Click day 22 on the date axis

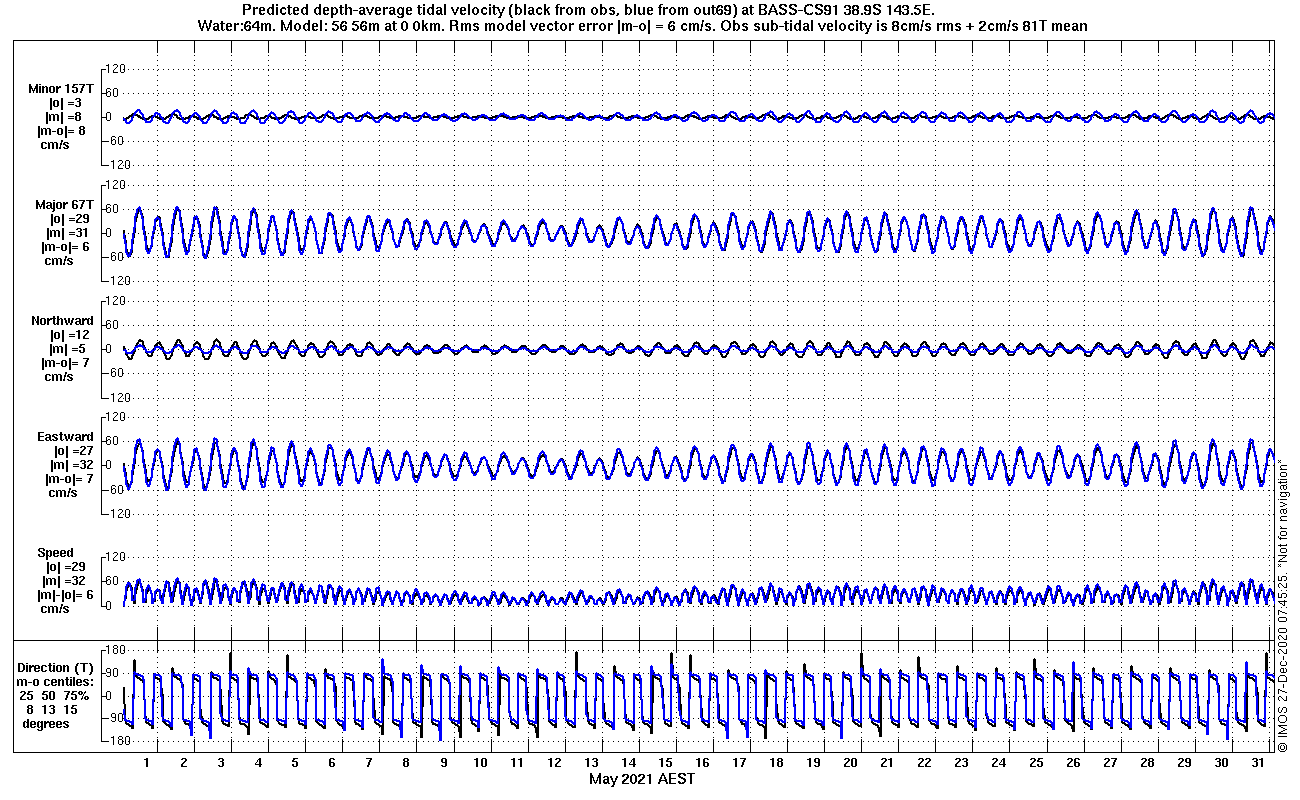pos(924,763)
